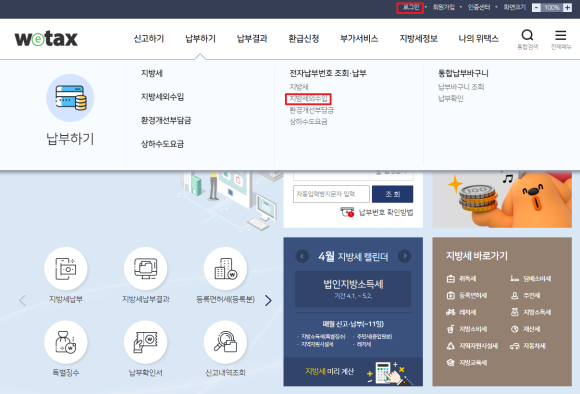Screen dimensions: 580x394
Task: Open the 법인지방소득세 calendar card
Action: [x=353, y=289]
